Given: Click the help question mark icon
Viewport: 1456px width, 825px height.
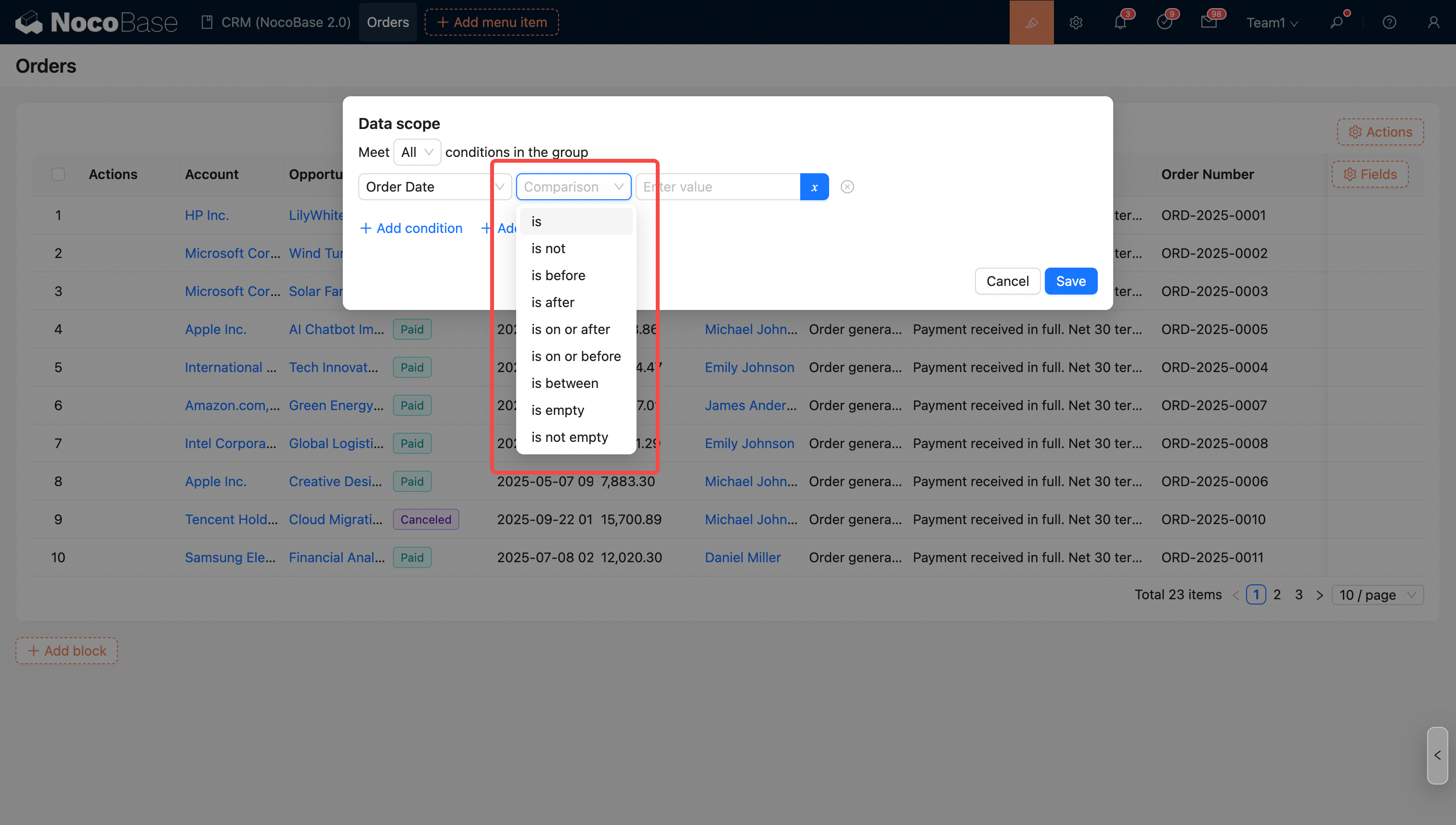Looking at the screenshot, I should tap(1389, 22).
